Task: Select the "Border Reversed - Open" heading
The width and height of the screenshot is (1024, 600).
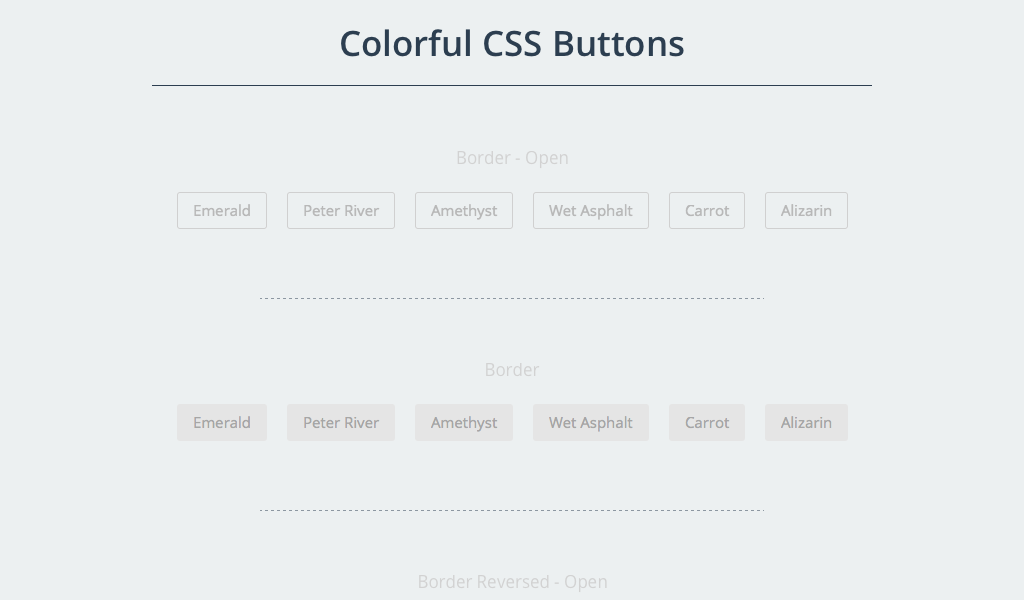Action: click(x=512, y=582)
